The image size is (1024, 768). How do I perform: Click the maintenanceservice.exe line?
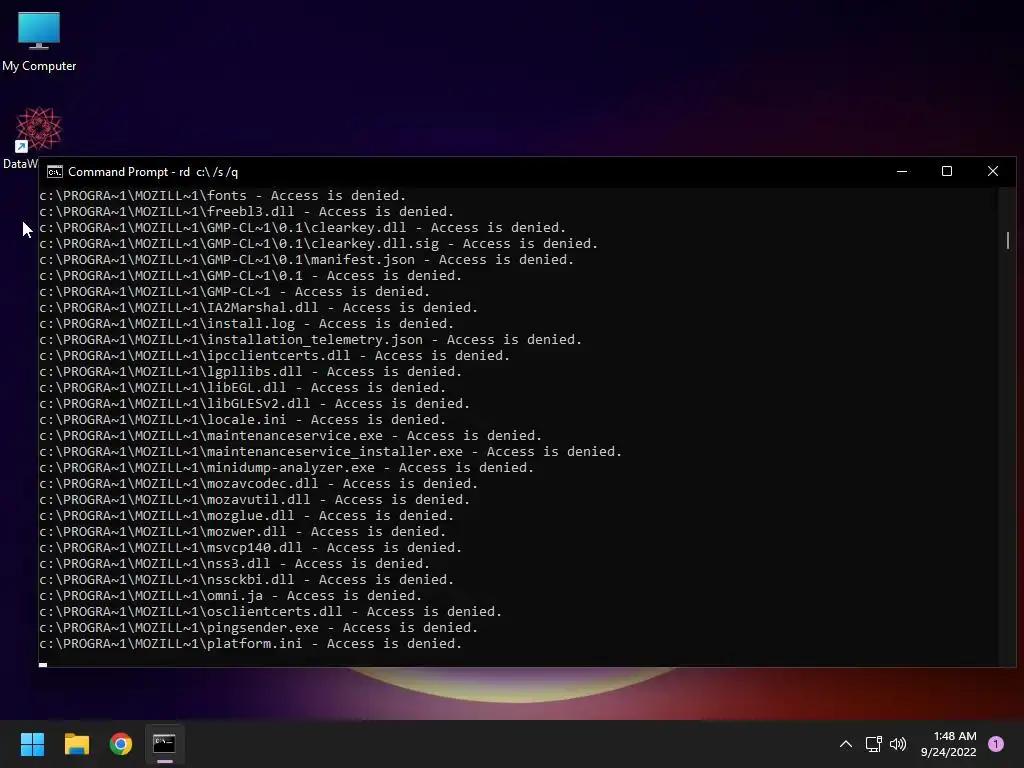(x=291, y=436)
